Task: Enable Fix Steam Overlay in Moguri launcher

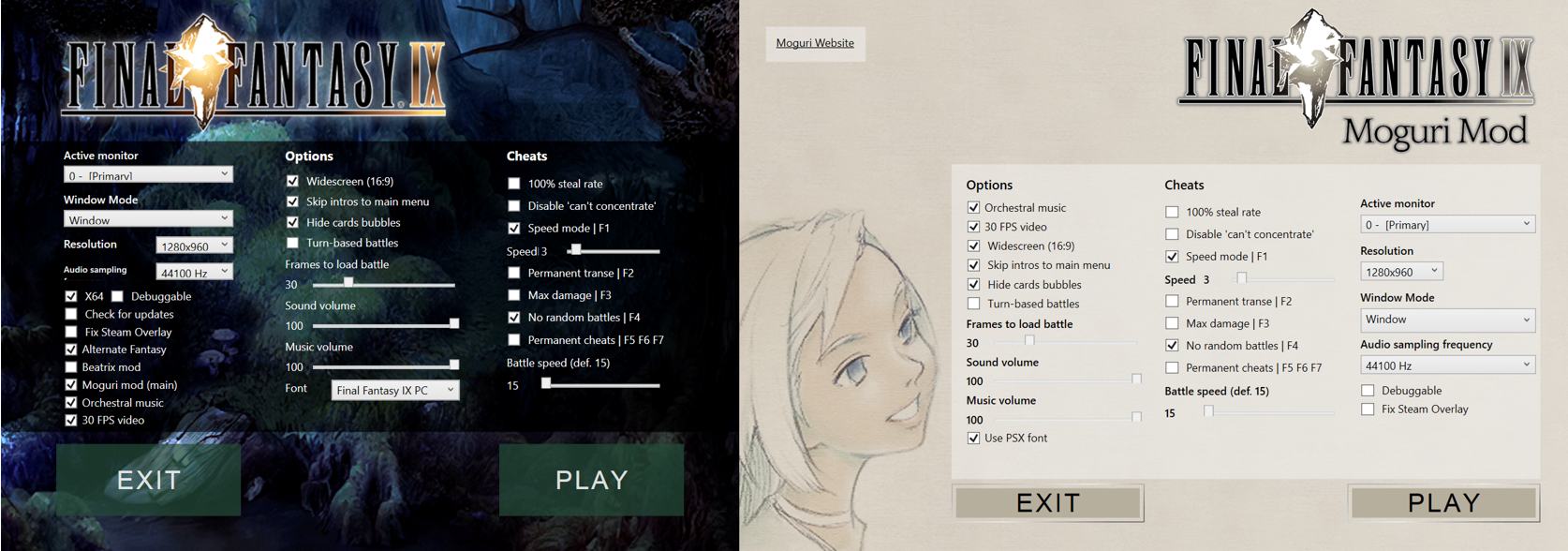Action: pyautogui.click(x=1368, y=410)
